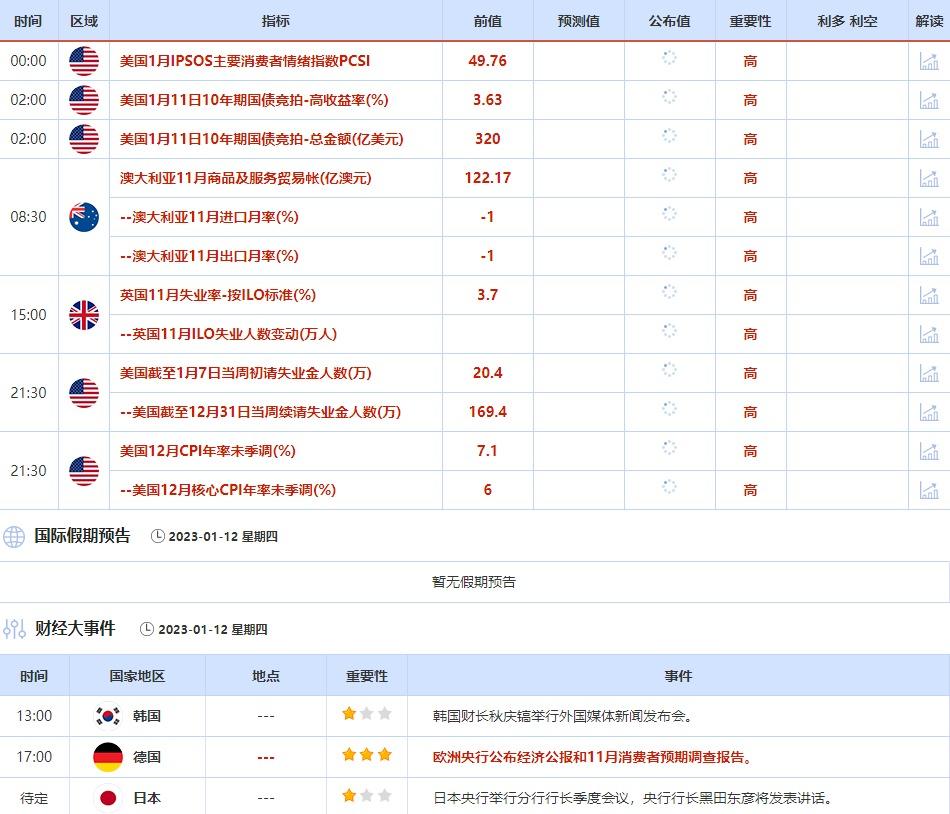
Task: Click the Australia flag icon
Action: coord(84,217)
